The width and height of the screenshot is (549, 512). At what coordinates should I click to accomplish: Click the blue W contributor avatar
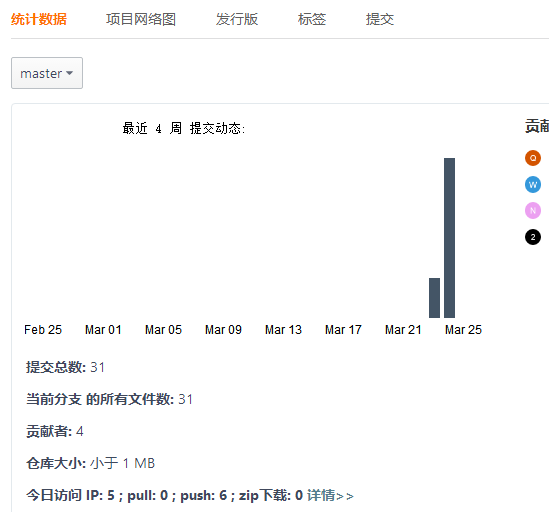click(533, 185)
